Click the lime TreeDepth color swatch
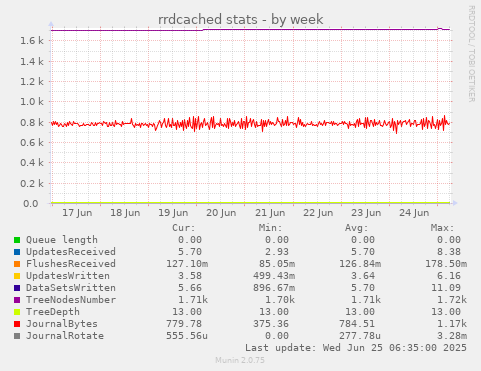481x371 pixels. (x=17, y=312)
